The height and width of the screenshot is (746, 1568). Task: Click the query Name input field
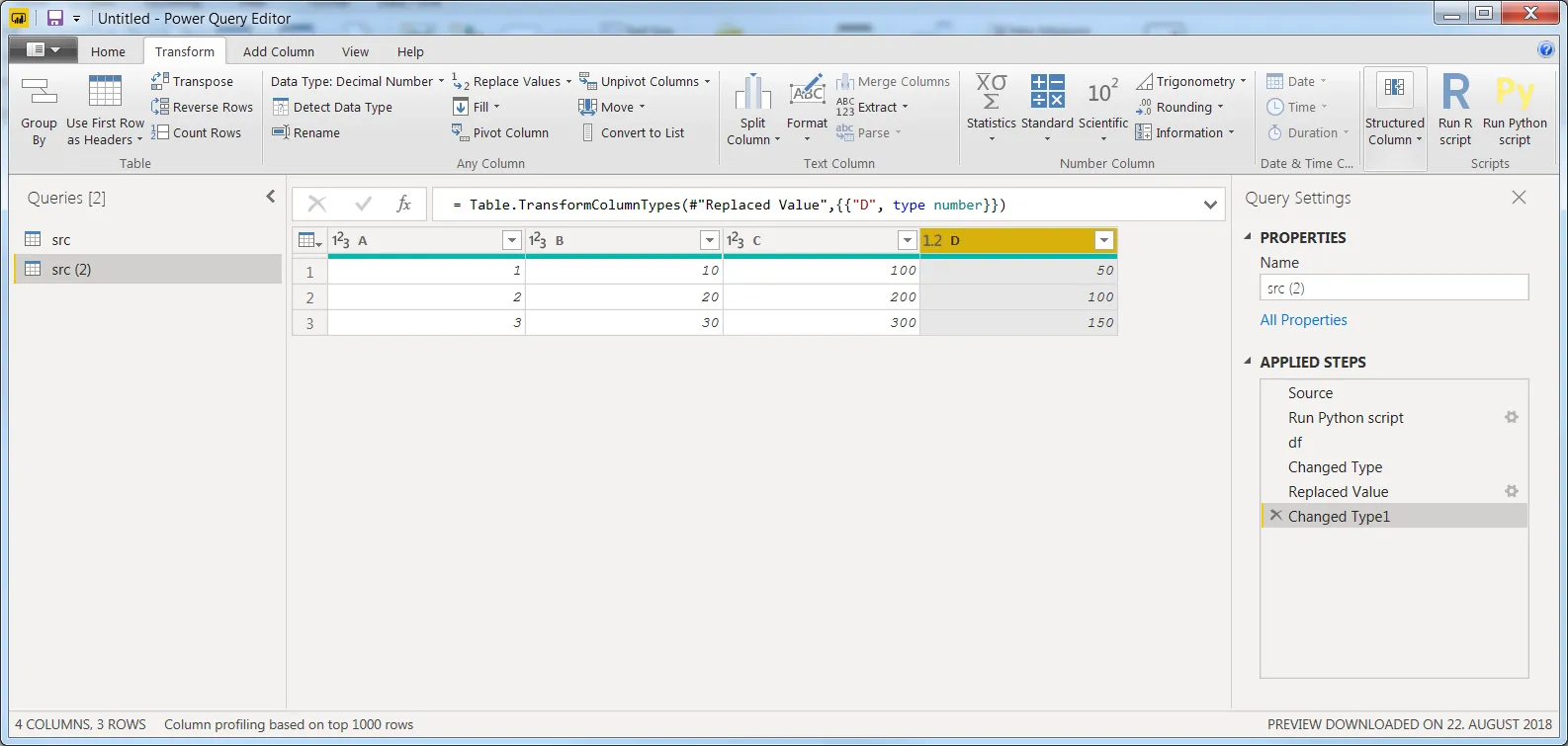click(x=1394, y=288)
